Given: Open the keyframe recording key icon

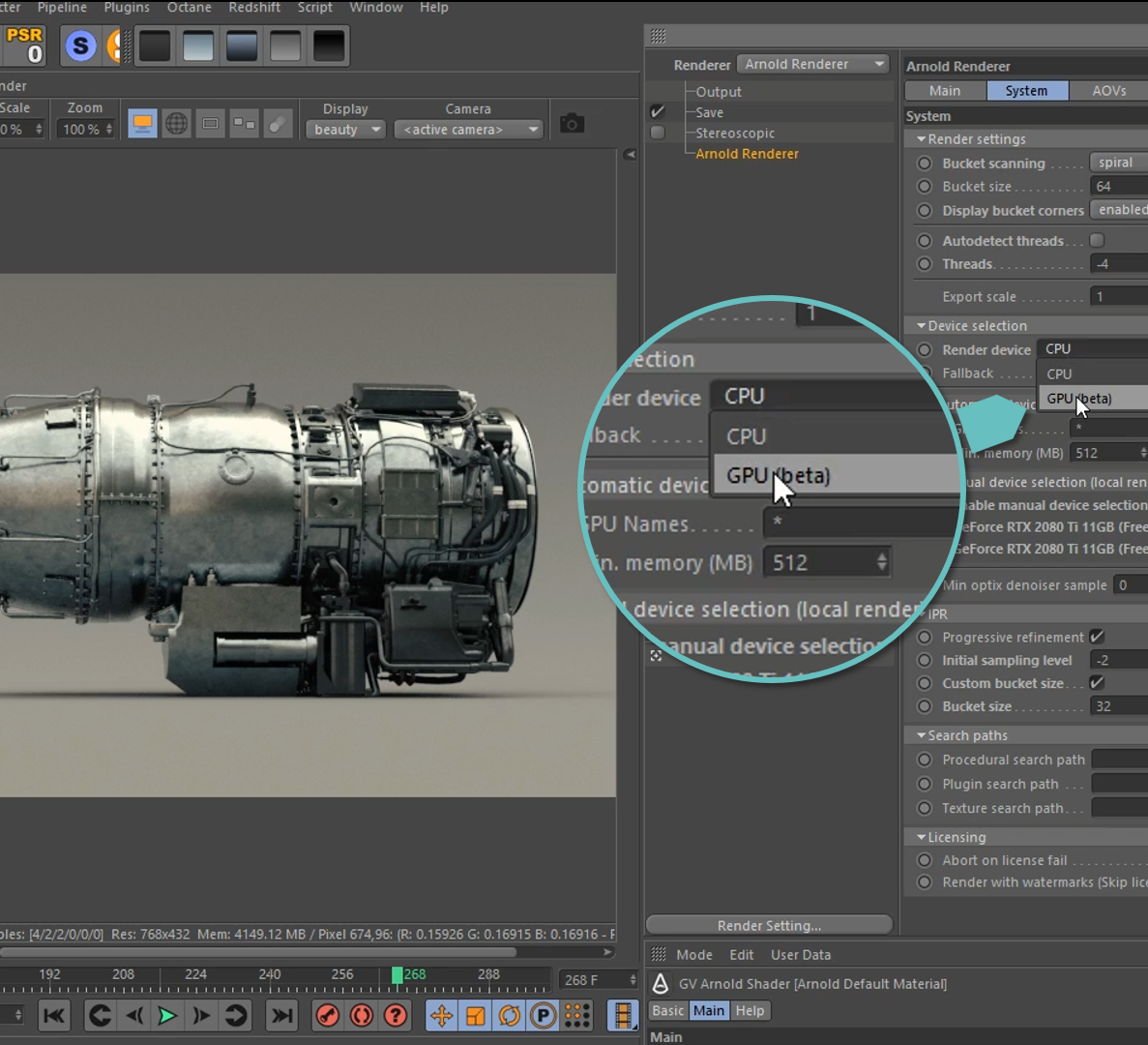Looking at the screenshot, I should tap(327, 1016).
